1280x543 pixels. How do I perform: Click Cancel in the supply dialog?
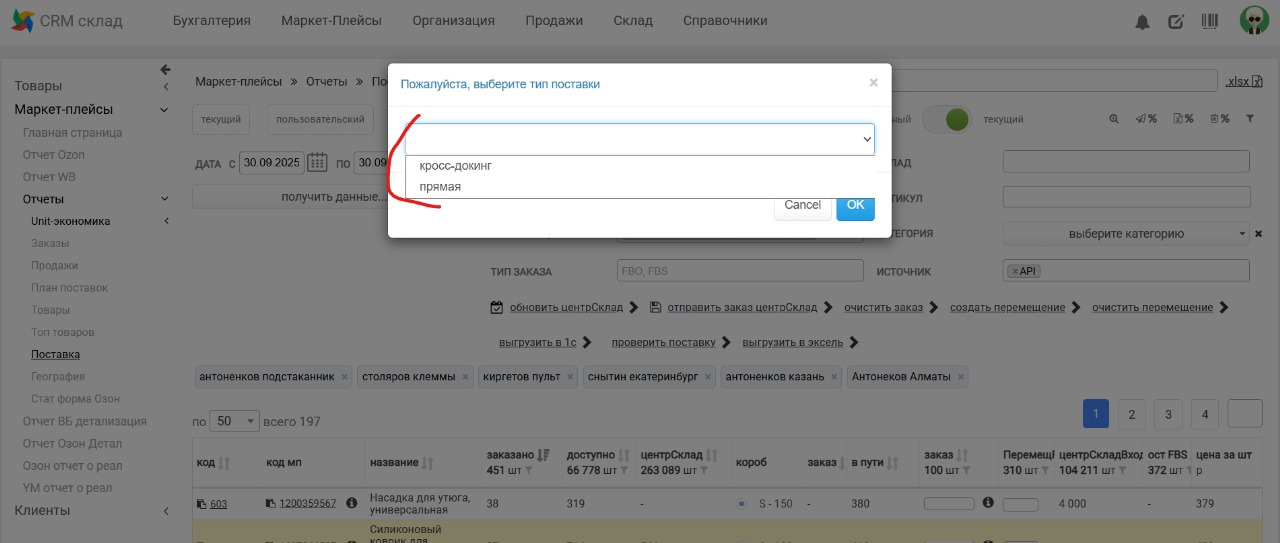pos(802,205)
